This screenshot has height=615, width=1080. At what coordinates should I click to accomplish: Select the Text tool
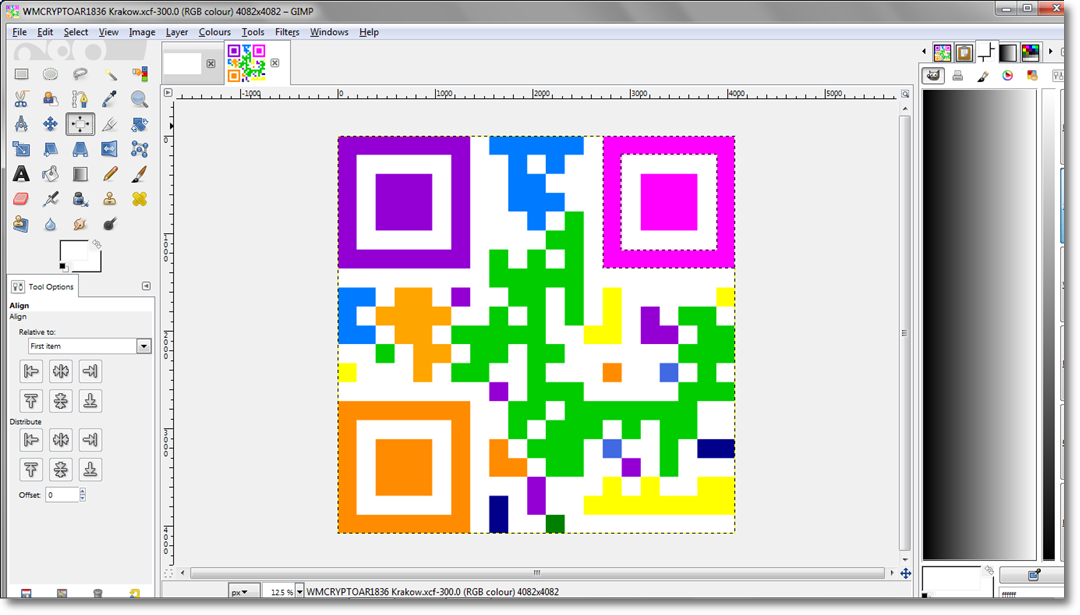point(21,174)
